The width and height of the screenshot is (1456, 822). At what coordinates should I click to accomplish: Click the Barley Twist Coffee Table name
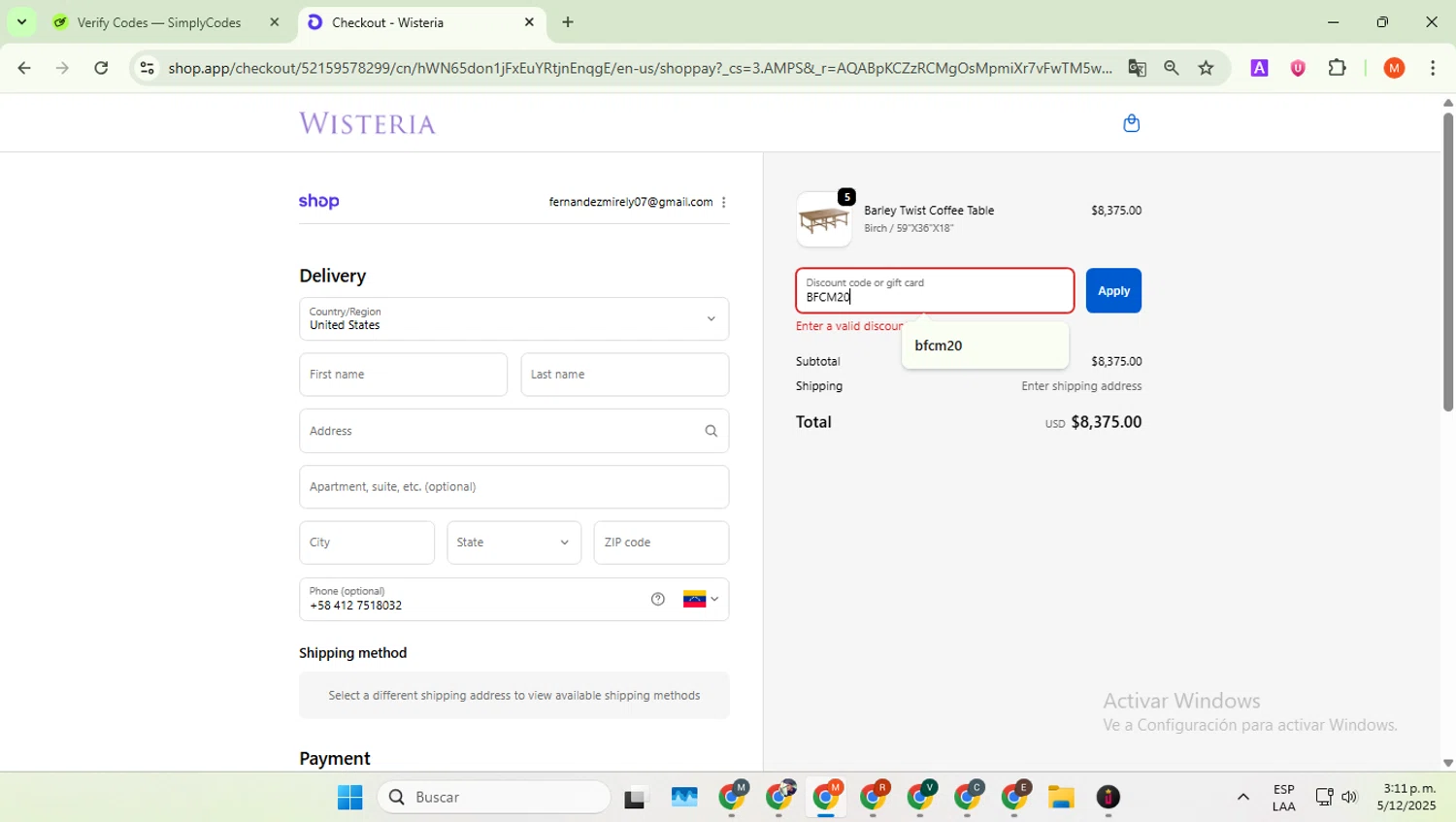point(929,211)
